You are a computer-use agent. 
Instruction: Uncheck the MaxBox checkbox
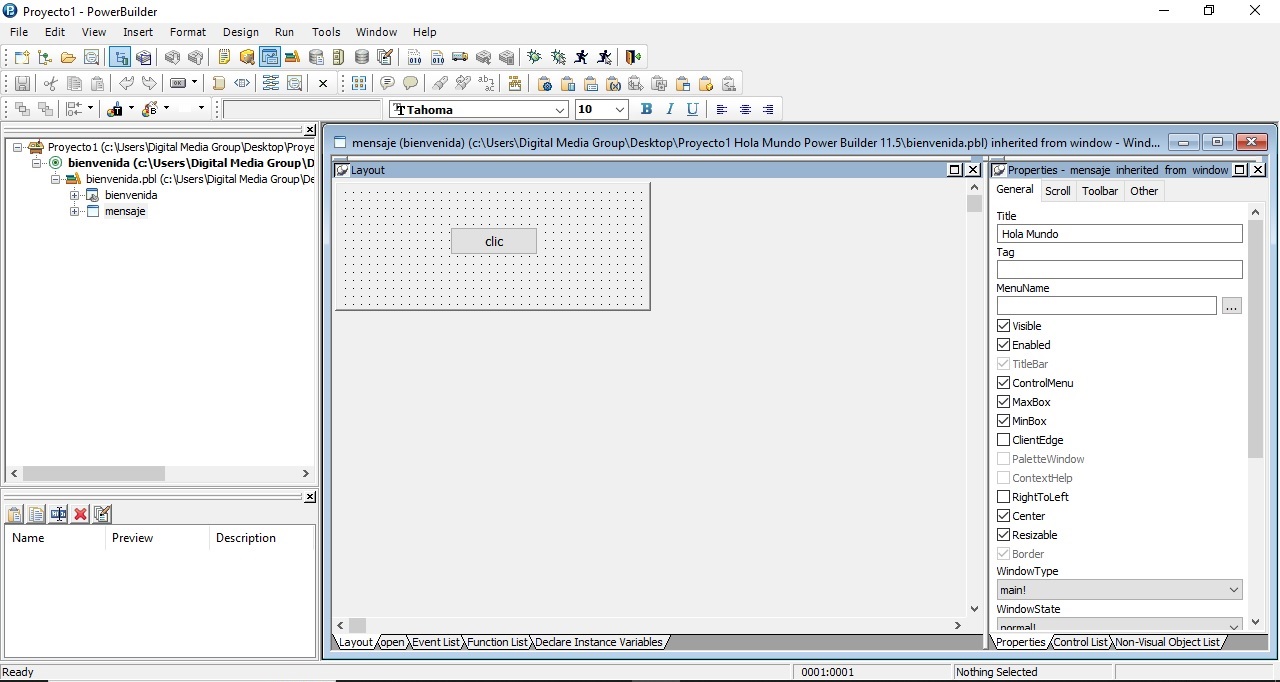click(1003, 401)
